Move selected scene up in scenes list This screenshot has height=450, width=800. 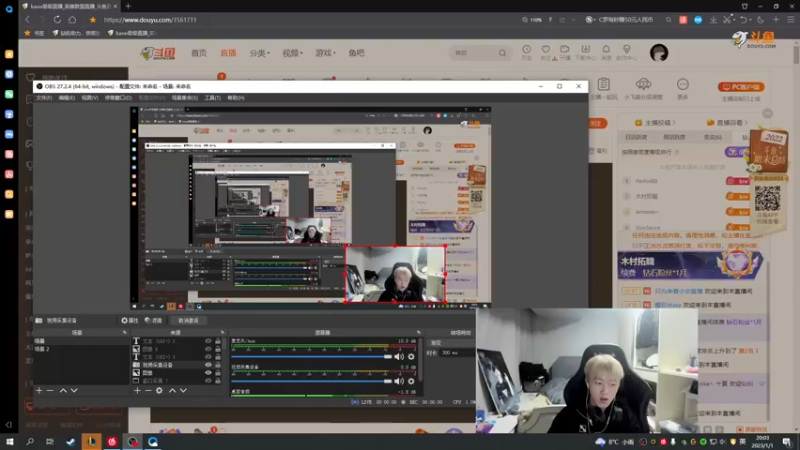click(63, 390)
